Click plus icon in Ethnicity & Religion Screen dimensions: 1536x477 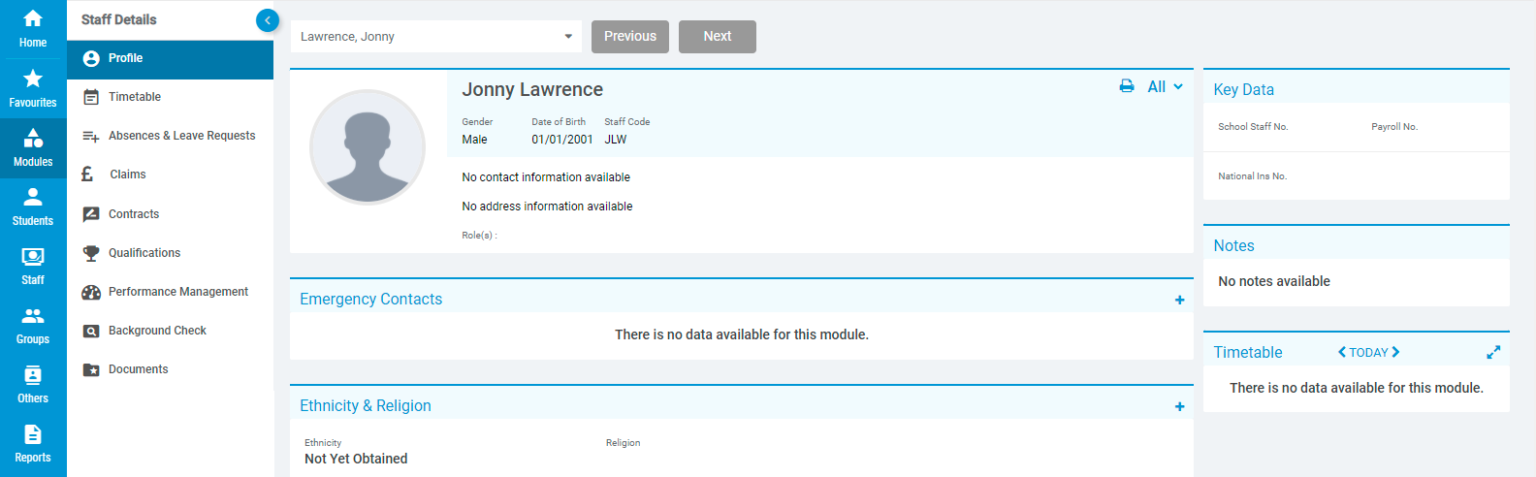tap(1179, 407)
